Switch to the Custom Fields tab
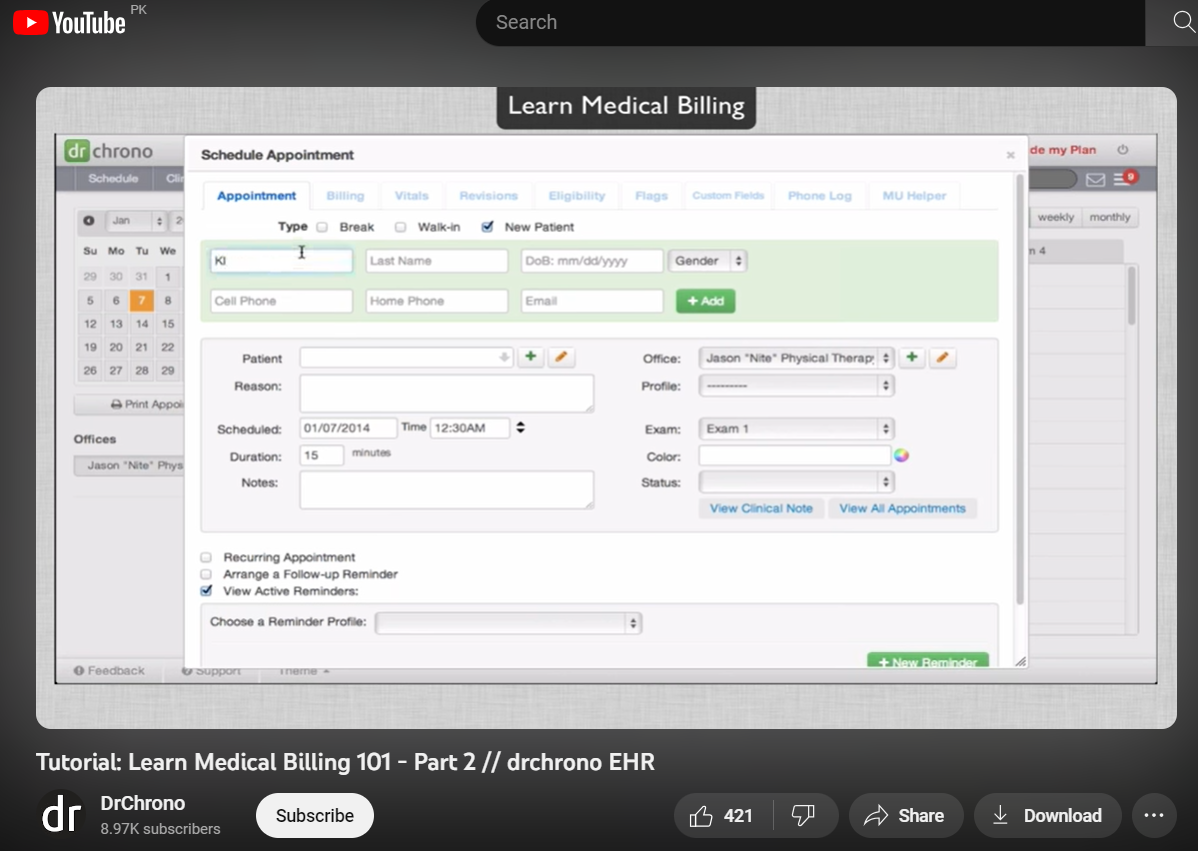Image resolution: width=1198 pixels, height=851 pixels. tap(728, 196)
